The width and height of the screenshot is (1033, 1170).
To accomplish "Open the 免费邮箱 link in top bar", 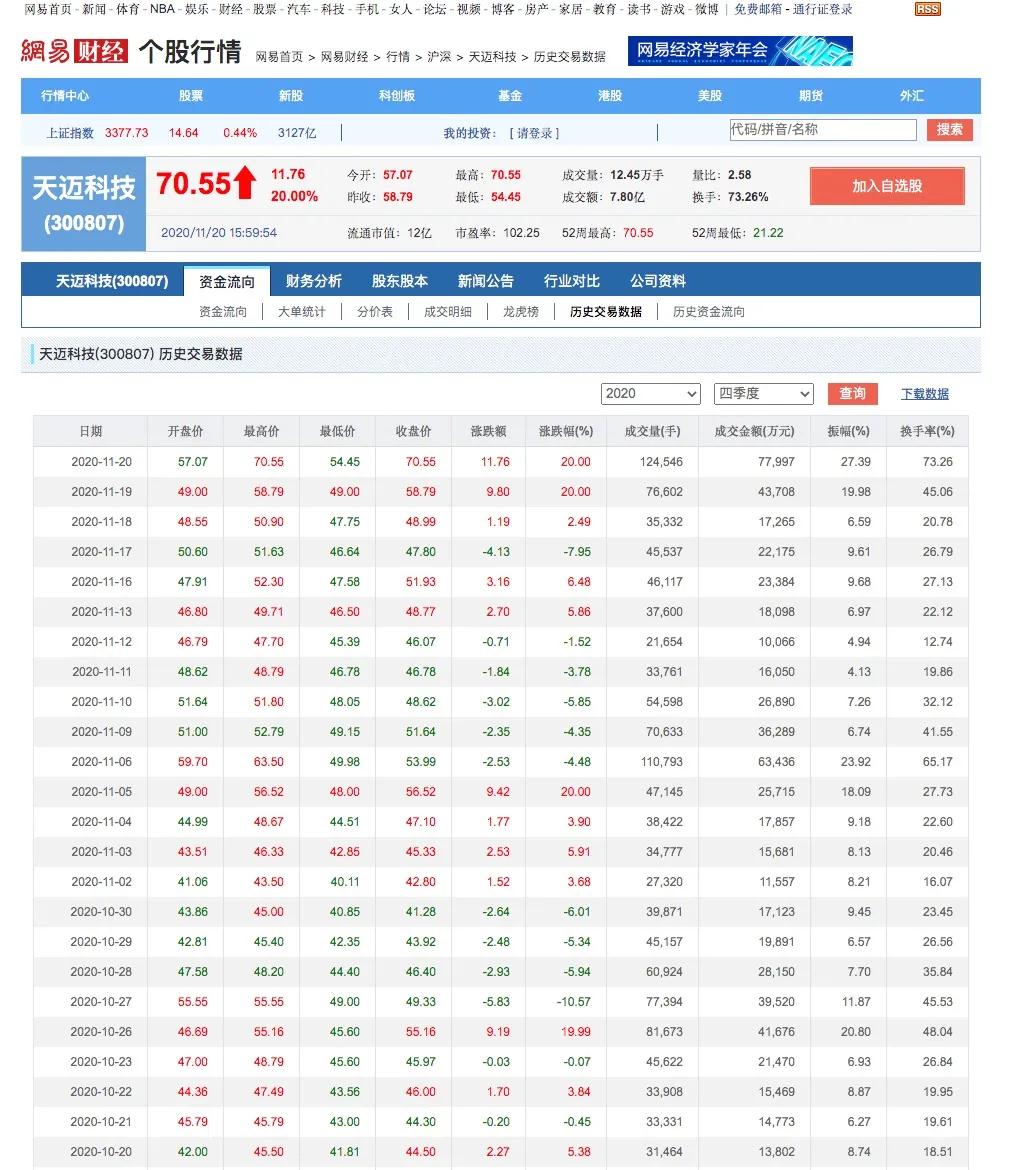I will tap(758, 9).
